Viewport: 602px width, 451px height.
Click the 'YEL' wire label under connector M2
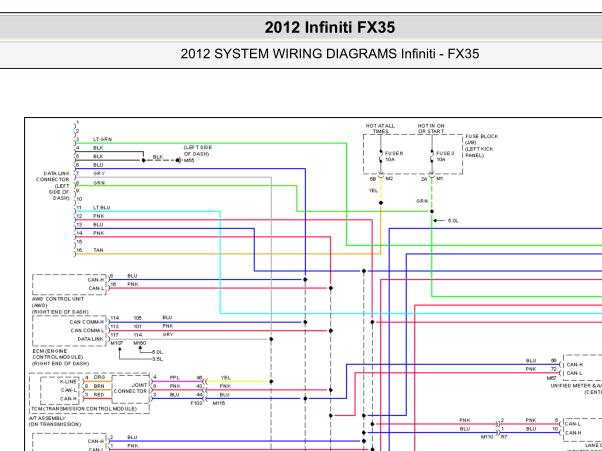373,191
